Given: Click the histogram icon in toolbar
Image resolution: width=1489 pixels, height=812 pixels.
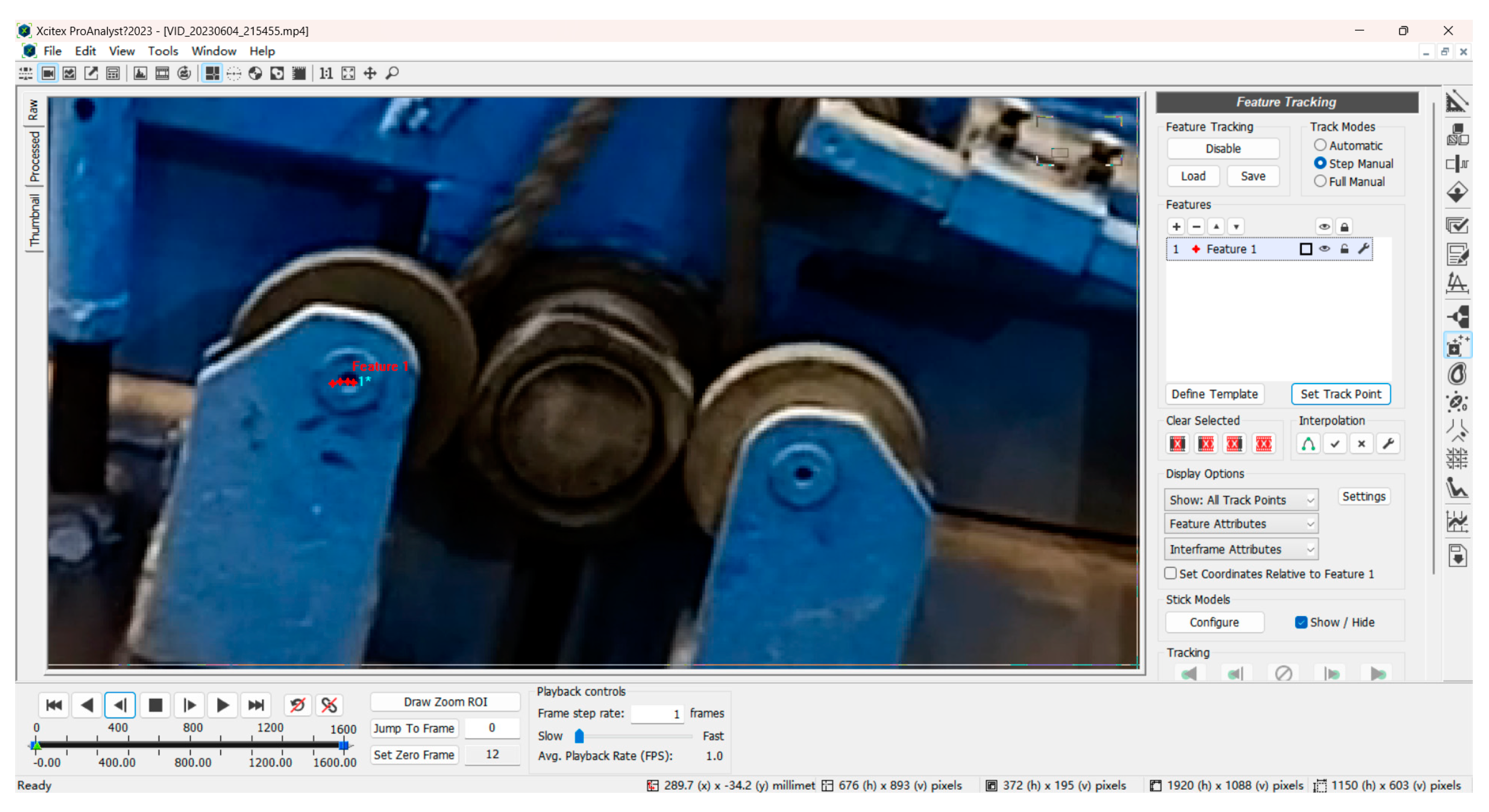Looking at the screenshot, I should [x=140, y=73].
